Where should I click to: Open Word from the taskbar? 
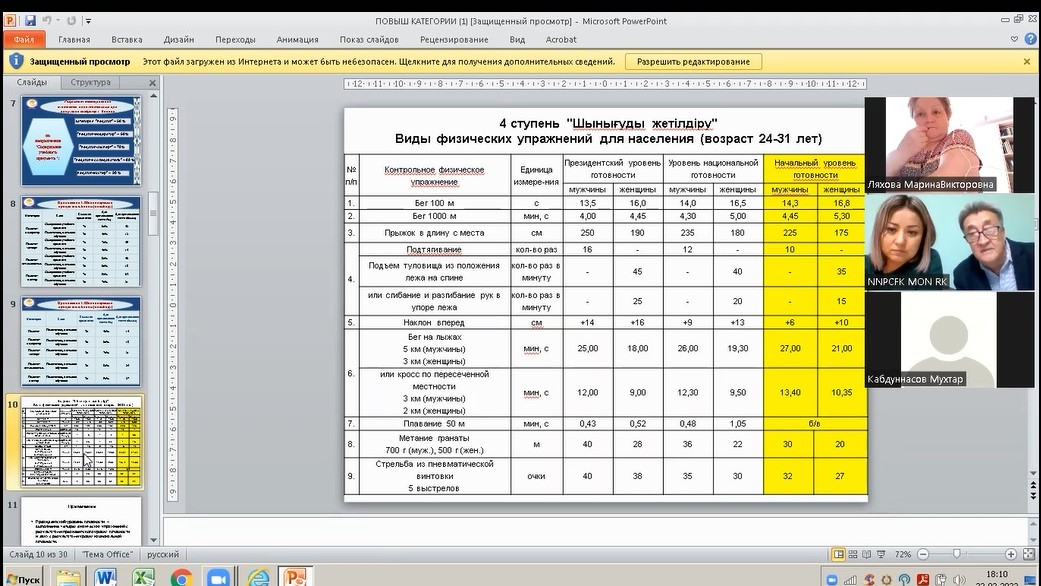(105, 577)
